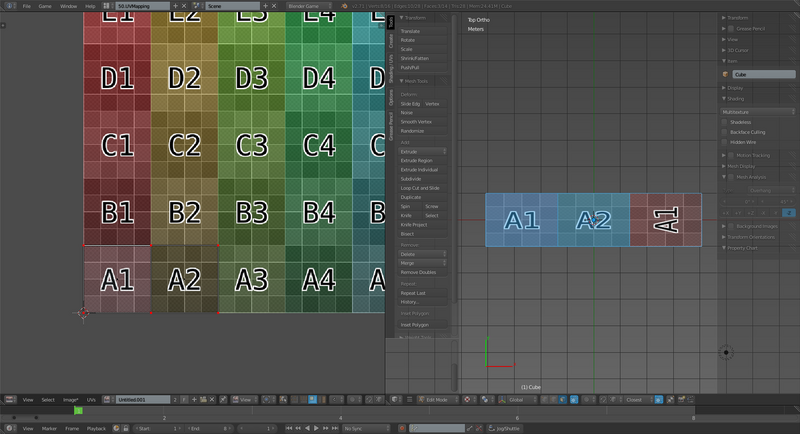Toggle the Motion Tracking checkbox
The image size is (800, 434).
coord(731,156)
